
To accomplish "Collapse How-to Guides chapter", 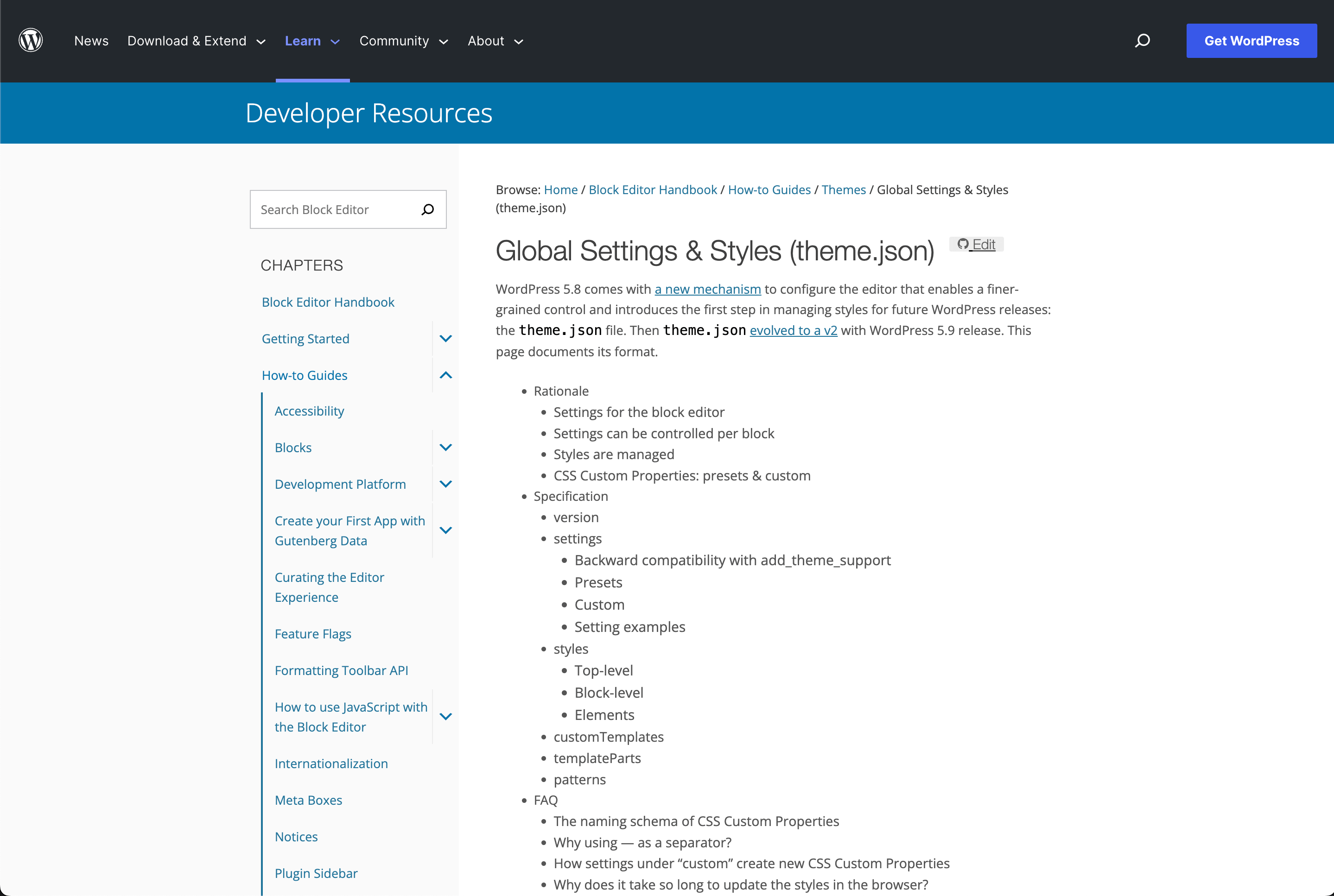I will [x=446, y=375].
